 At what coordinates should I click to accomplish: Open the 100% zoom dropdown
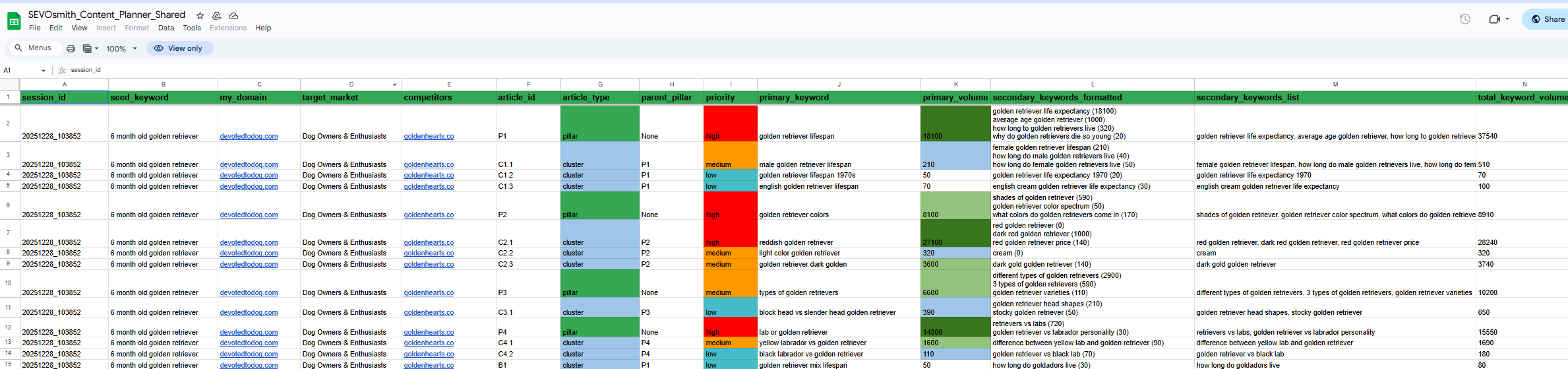pyautogui.click(x=121, y=48)
